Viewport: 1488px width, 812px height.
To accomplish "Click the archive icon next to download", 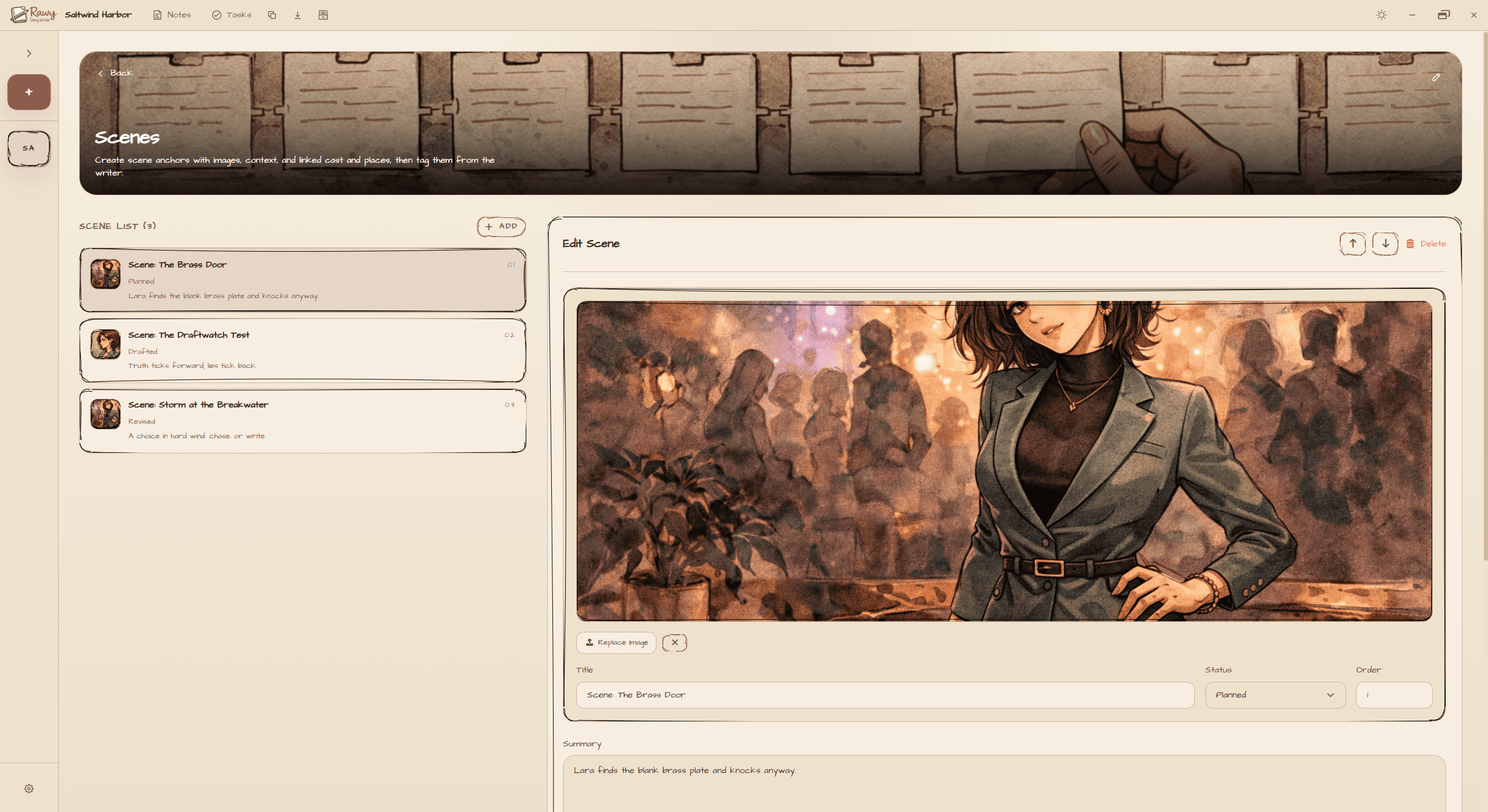I will [x=323, y=15].
